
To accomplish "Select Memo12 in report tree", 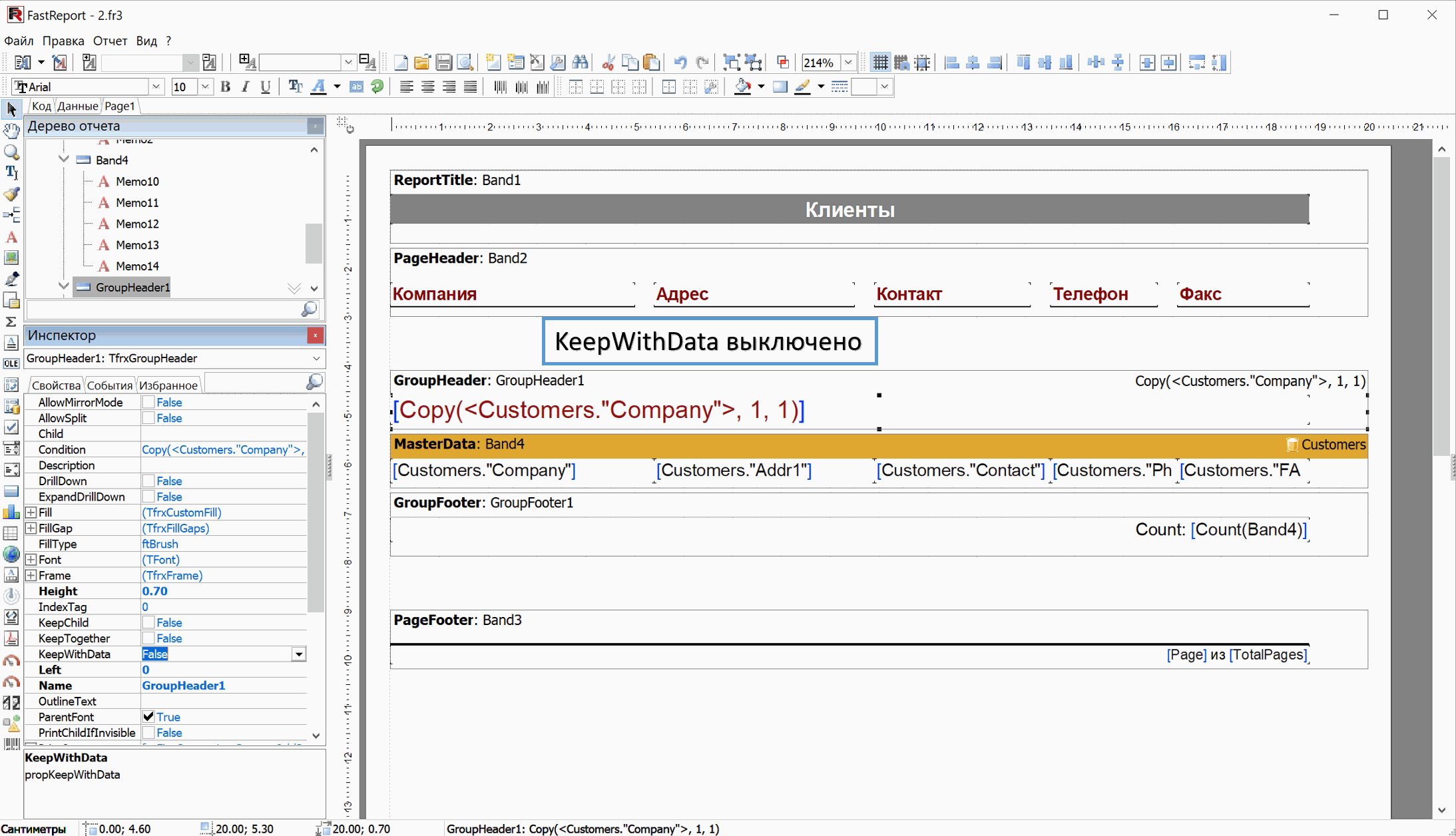I will (x=136, y=224).
